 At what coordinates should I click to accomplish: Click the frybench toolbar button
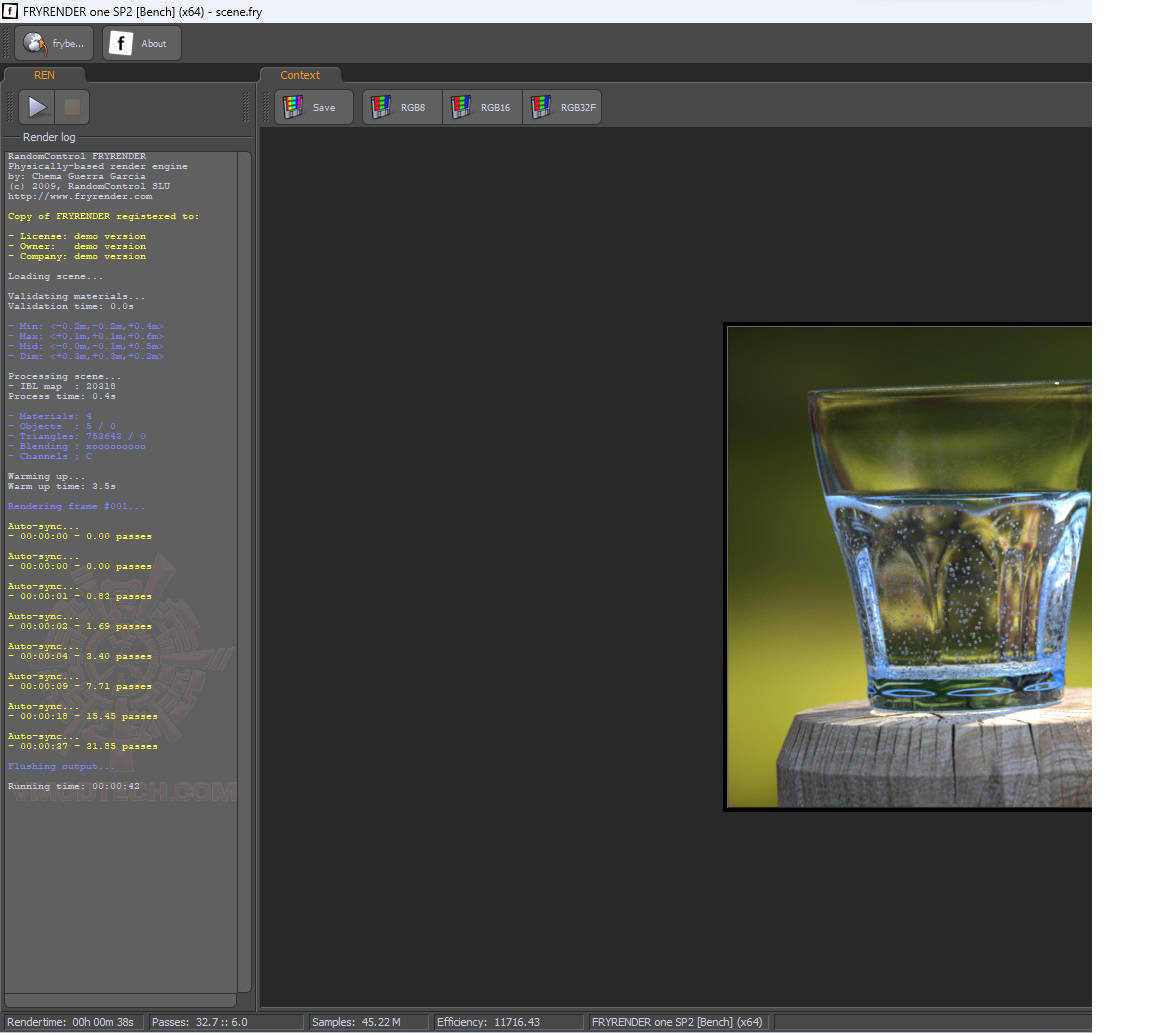[x=54, y=43]
